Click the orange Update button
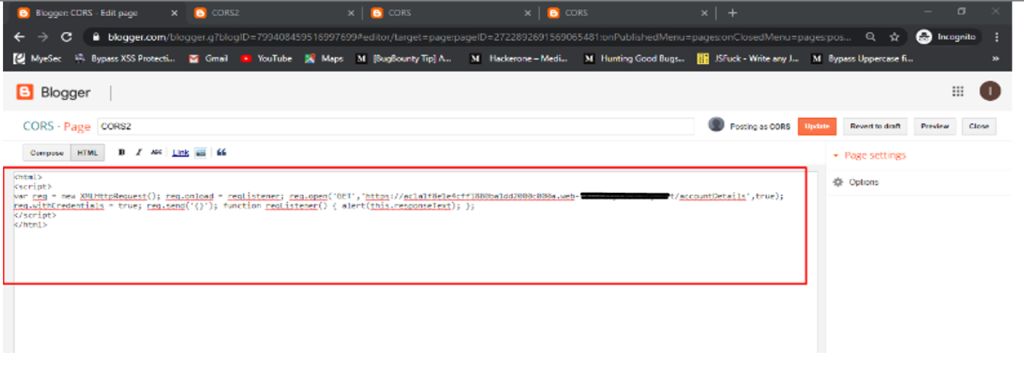This screenshot has width=1024, height=374. [x=817, y=127]
